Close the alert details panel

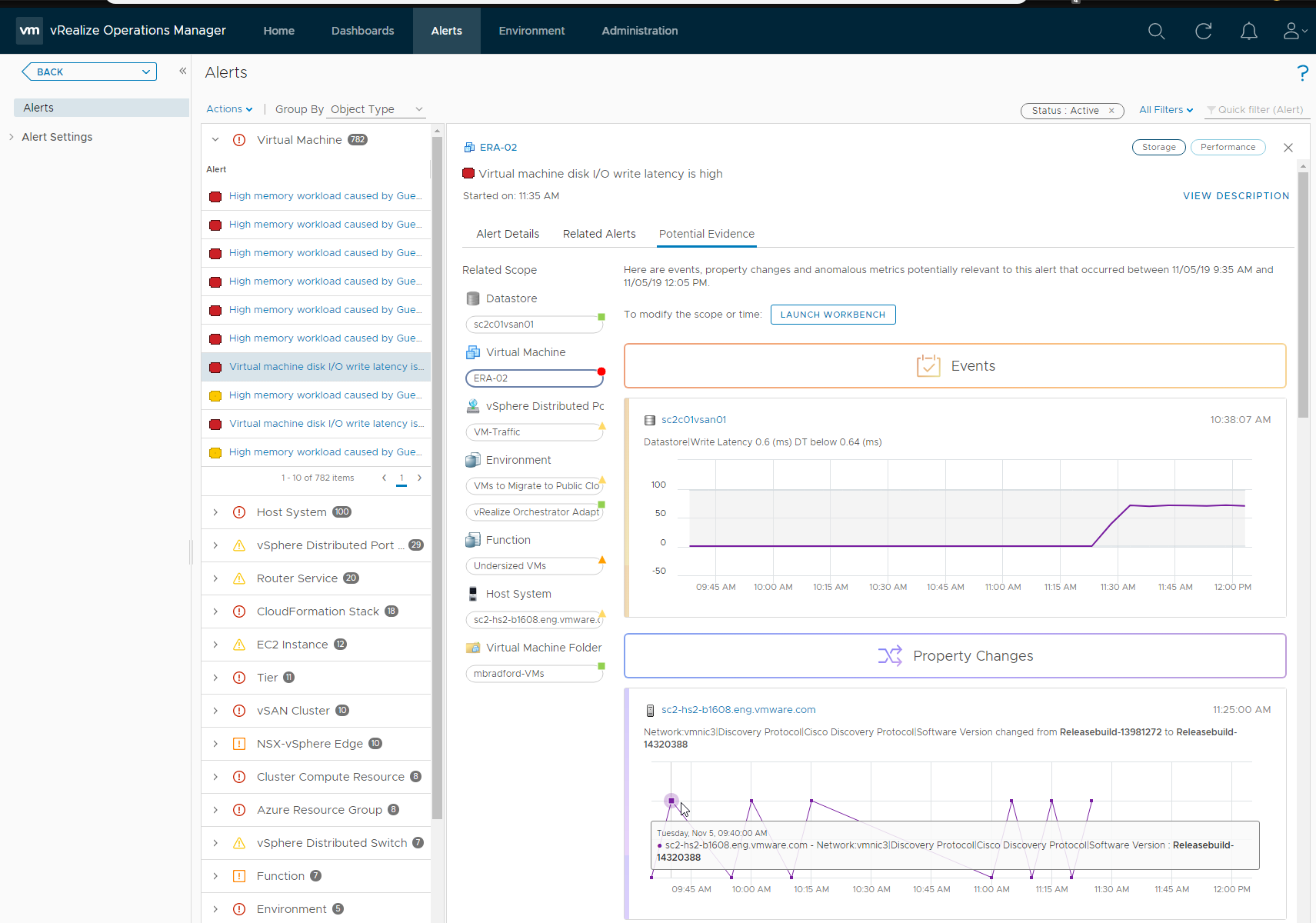point(1288,148)
